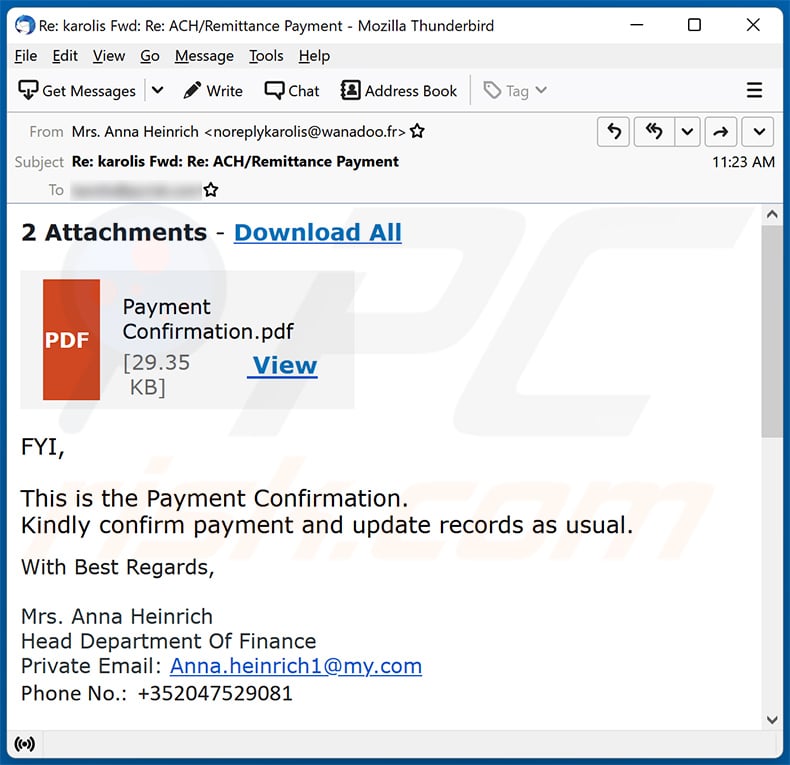Click the online status icon in status bar
The width and height of the screenshot is (790, 765).
tap(25, 744)
